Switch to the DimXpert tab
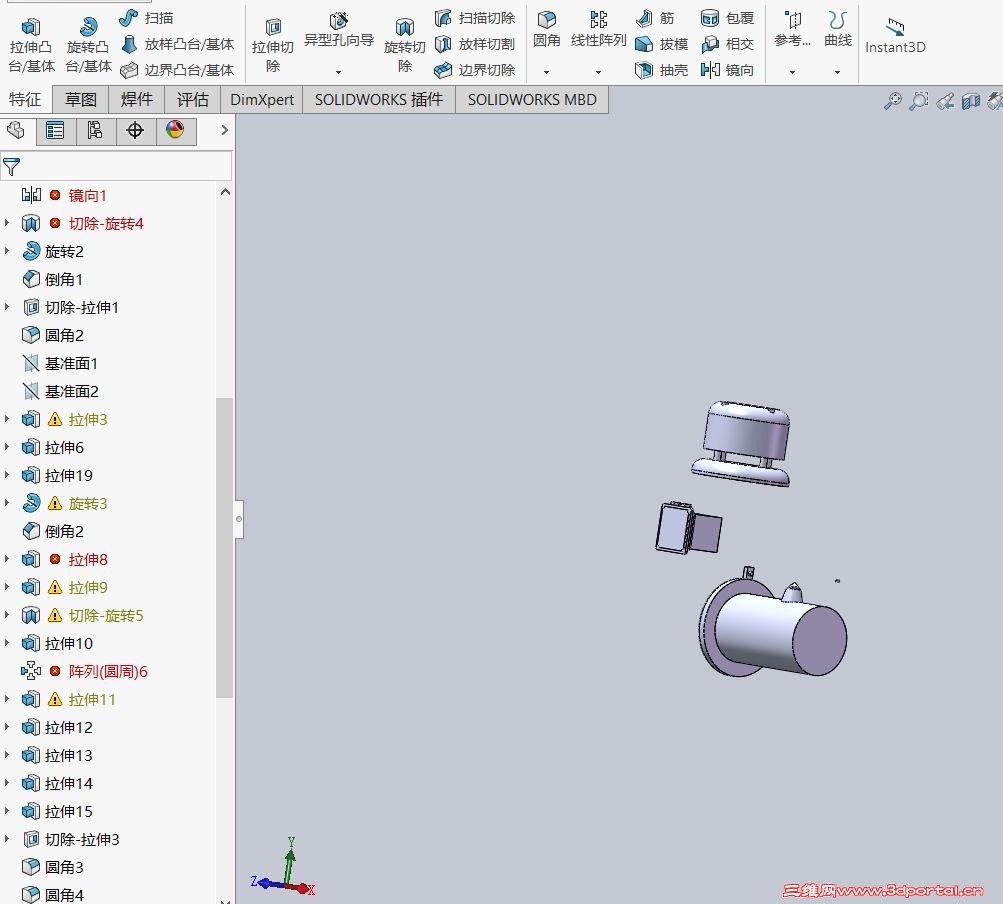Viewport: 1003px width, 904px height. 262,99
